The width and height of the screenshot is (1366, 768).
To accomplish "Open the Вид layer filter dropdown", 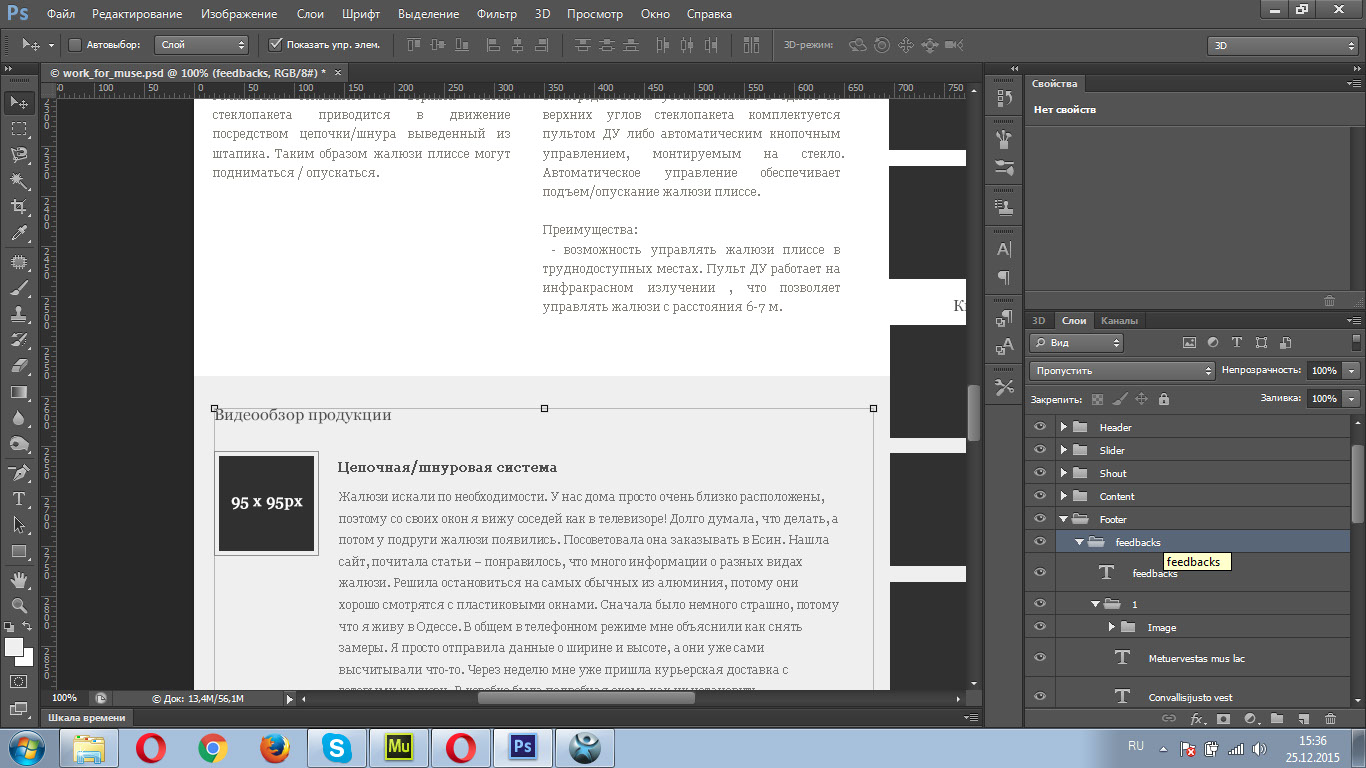I will pos(1077,342).
